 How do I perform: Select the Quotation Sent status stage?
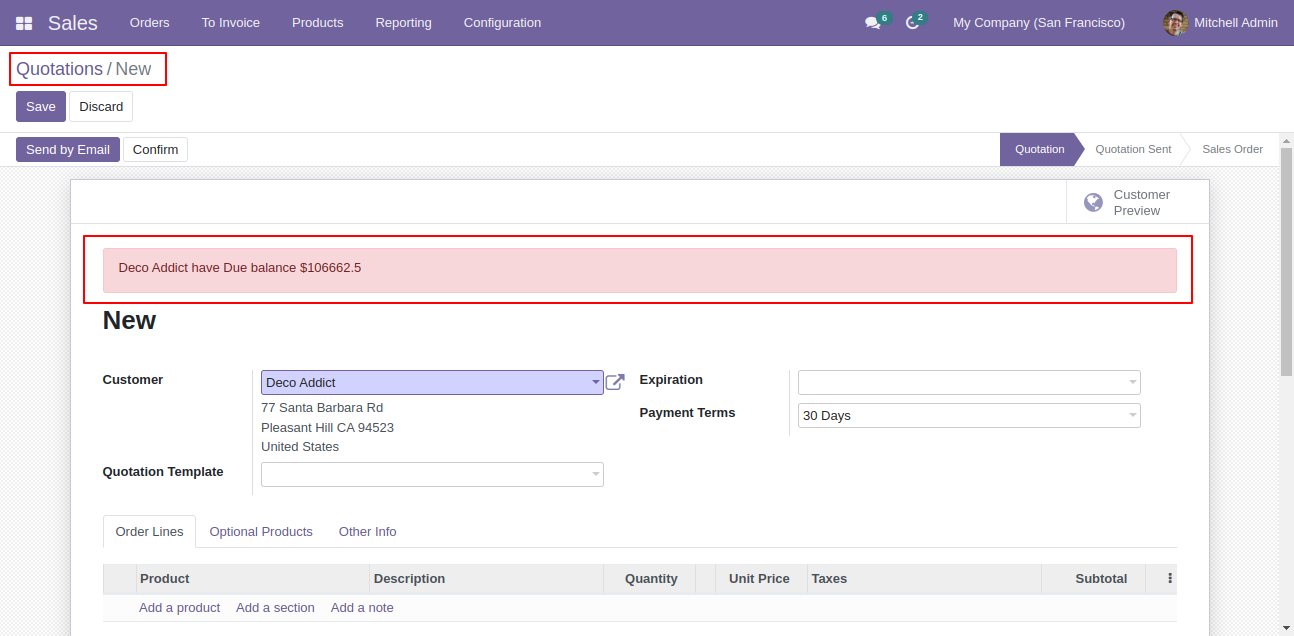coord(1133,150)
